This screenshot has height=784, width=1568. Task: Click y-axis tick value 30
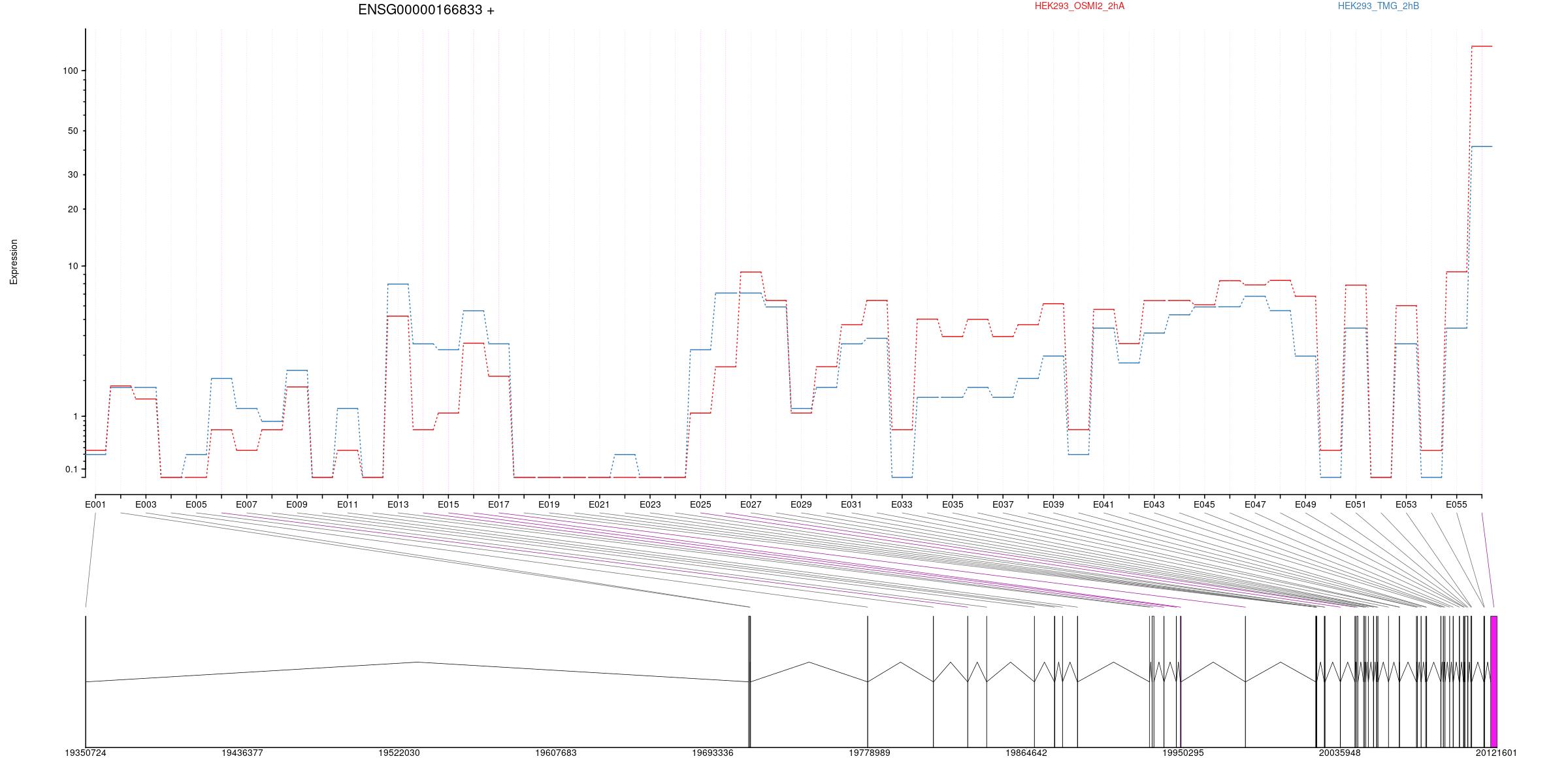(x=73, y=174)
